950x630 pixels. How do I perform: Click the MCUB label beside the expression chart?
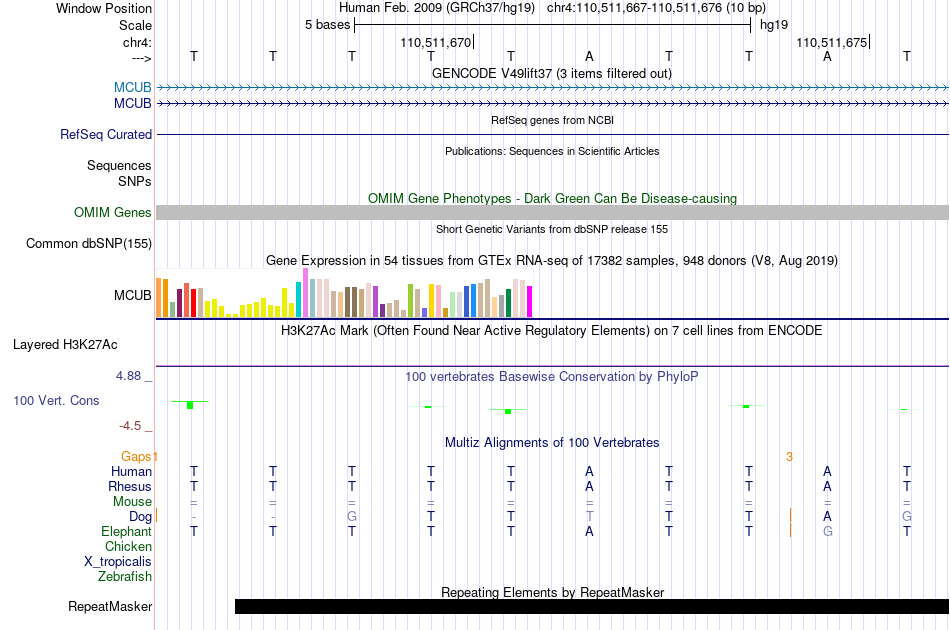133,296
